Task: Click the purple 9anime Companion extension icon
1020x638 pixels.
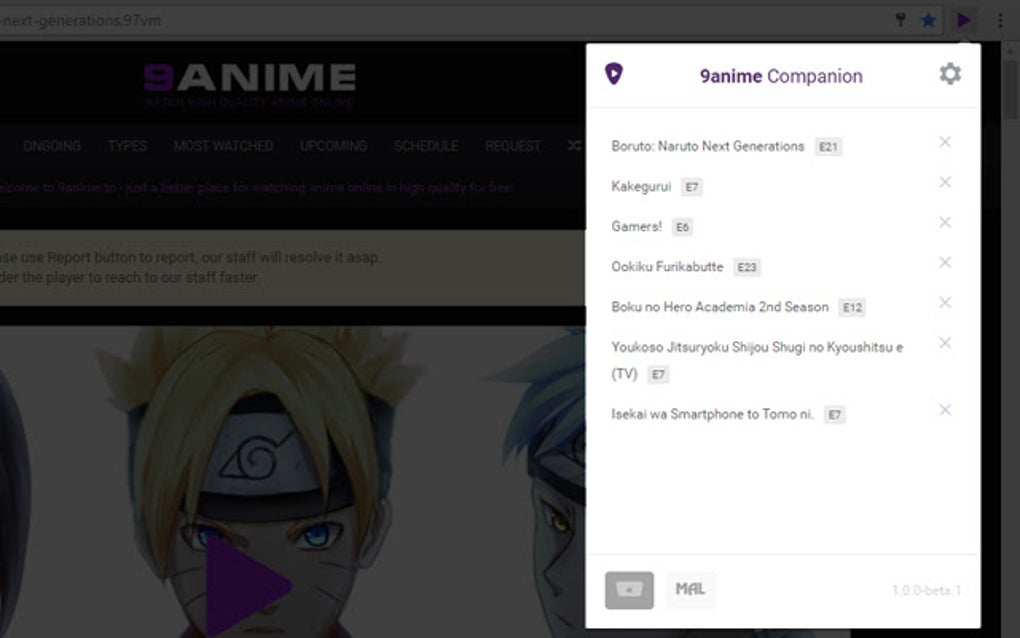Action: tap(963, 19)
